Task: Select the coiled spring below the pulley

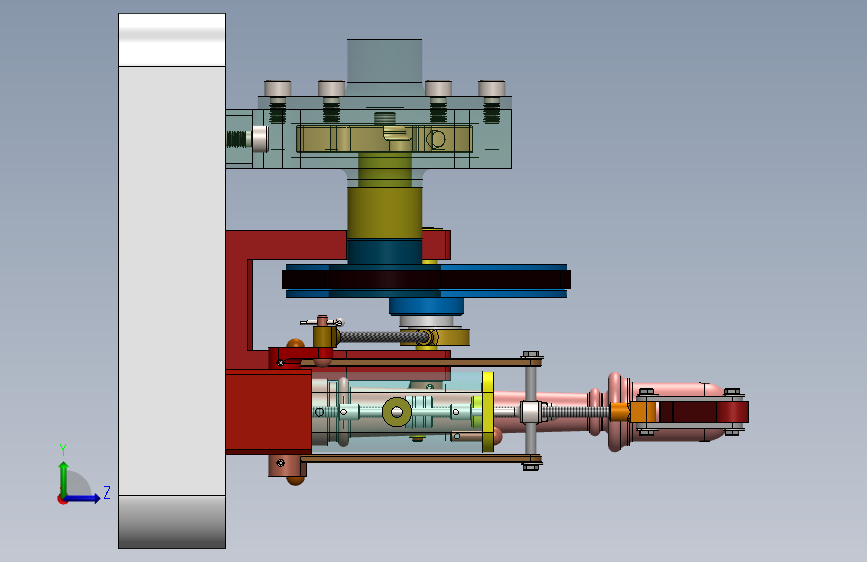Action: 384,336
